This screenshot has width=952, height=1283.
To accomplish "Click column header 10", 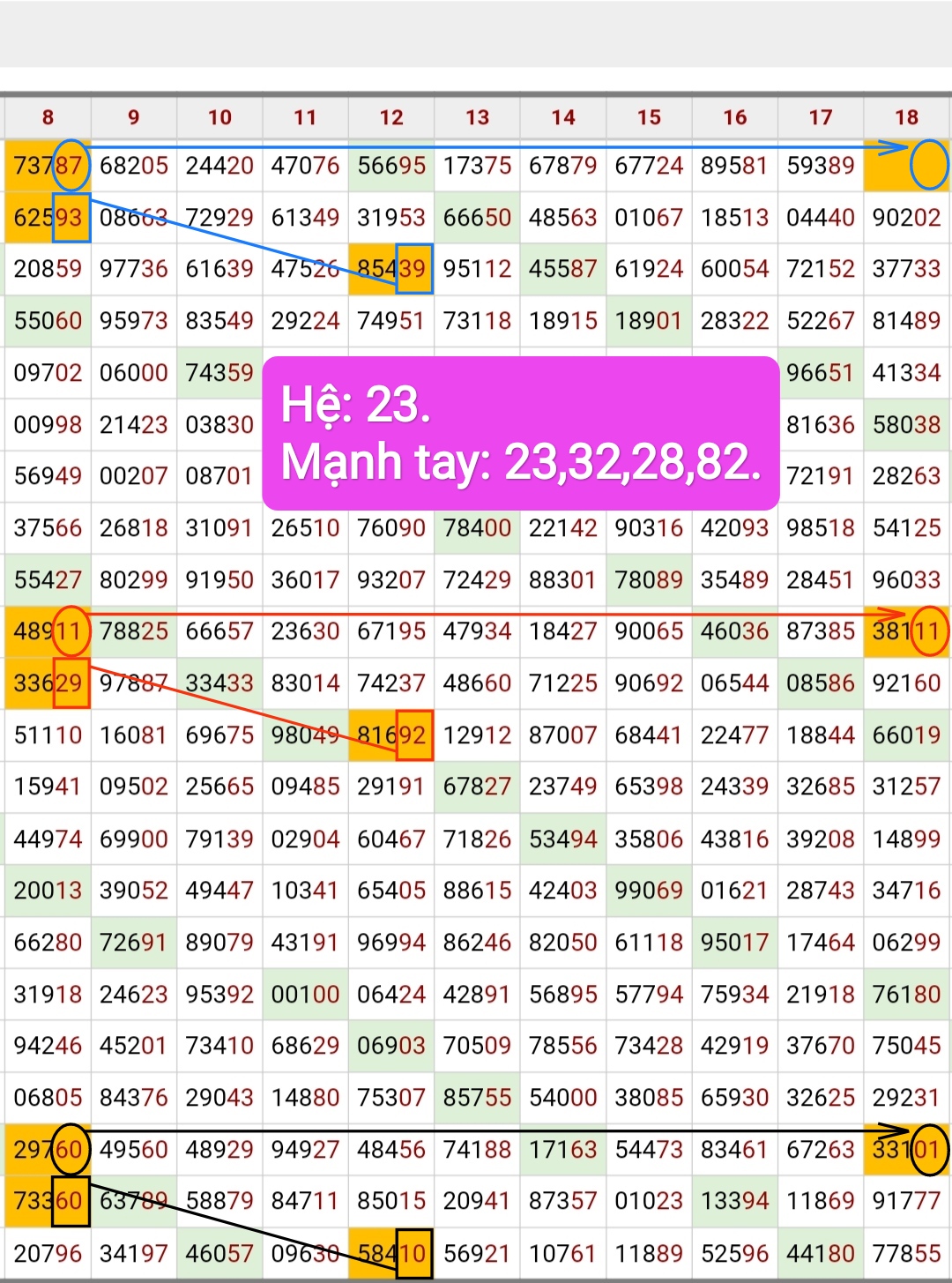I will pos(219,117).
